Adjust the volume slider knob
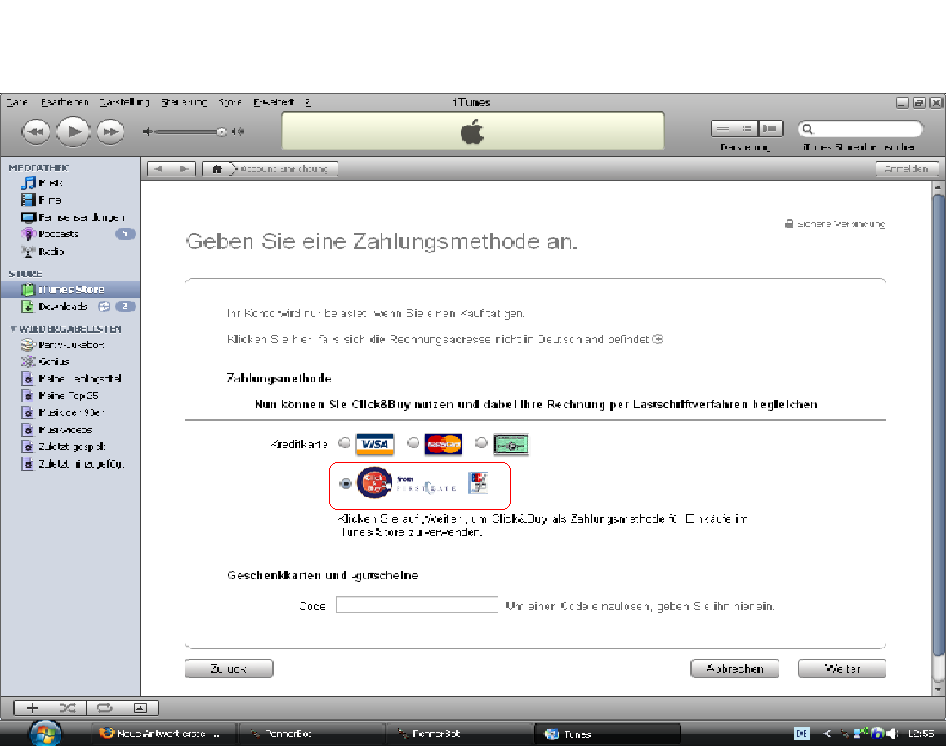The width and height of the screenshot is (946, 746). [x=221, y=132]
